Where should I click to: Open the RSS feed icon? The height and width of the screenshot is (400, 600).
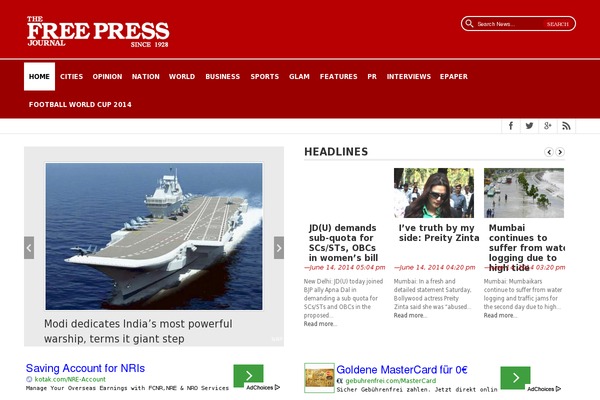pyautogui.click(x=566, y=126)
